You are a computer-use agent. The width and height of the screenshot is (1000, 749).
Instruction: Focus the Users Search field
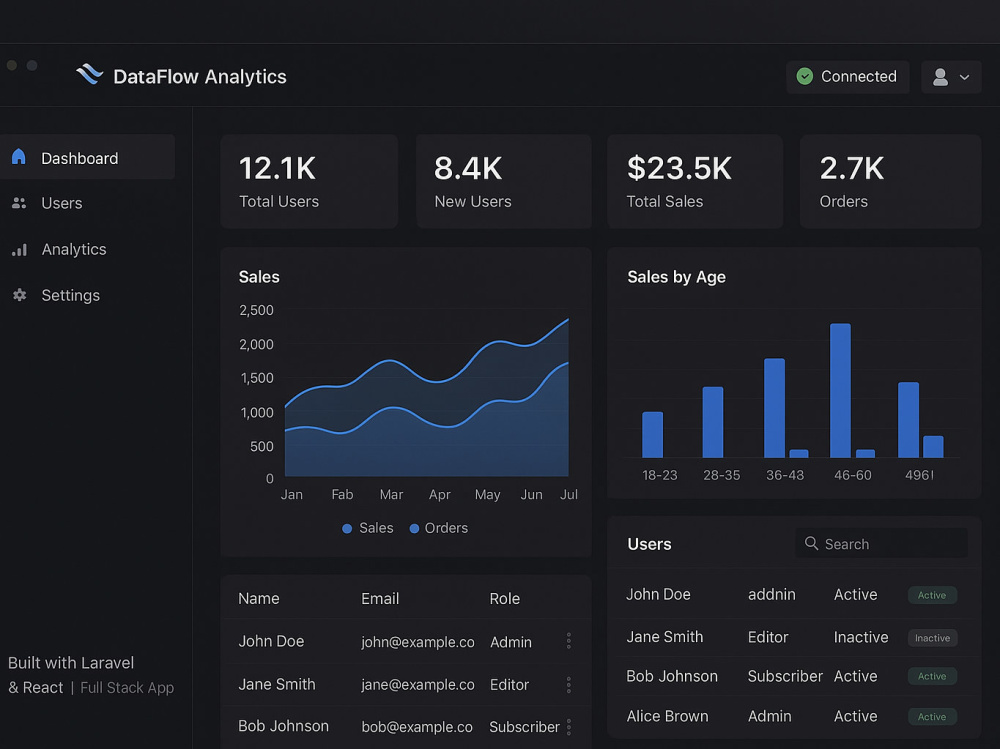(881, 544)
